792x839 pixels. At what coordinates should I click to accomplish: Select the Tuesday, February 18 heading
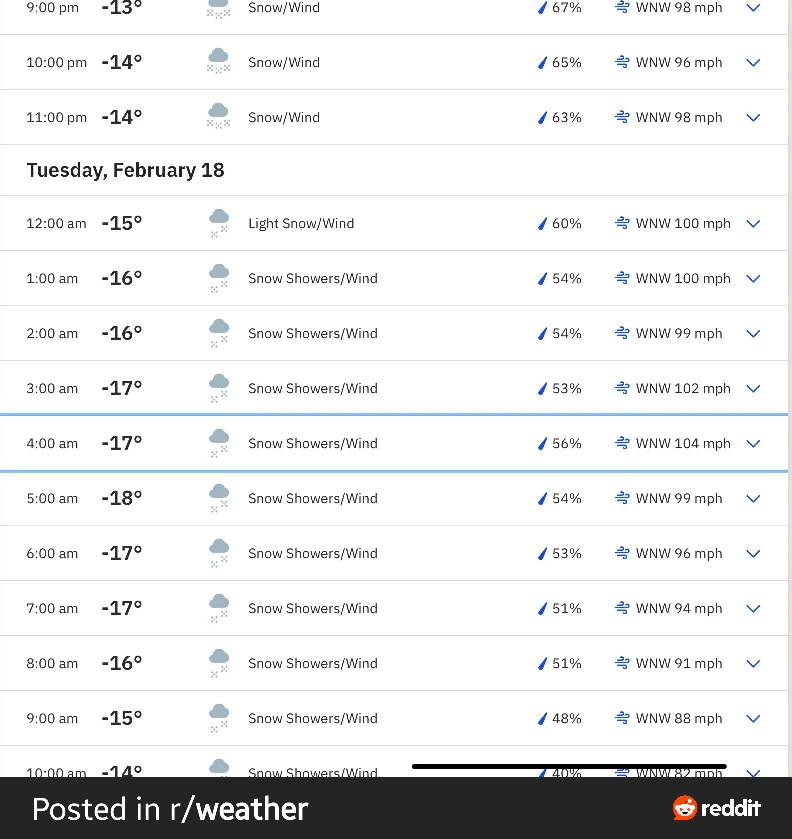(125, 170)
